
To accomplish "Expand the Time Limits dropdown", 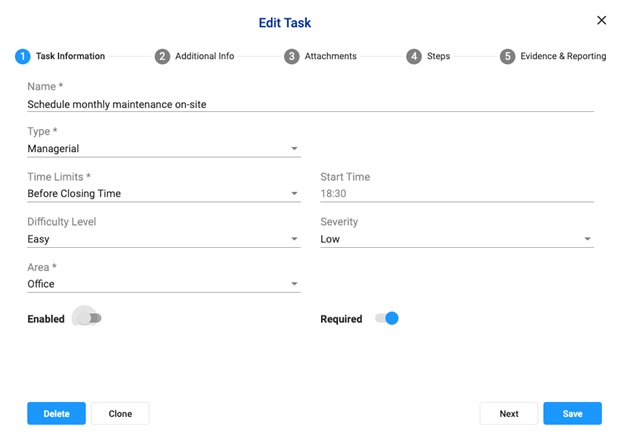I will (x=164, y=194).
